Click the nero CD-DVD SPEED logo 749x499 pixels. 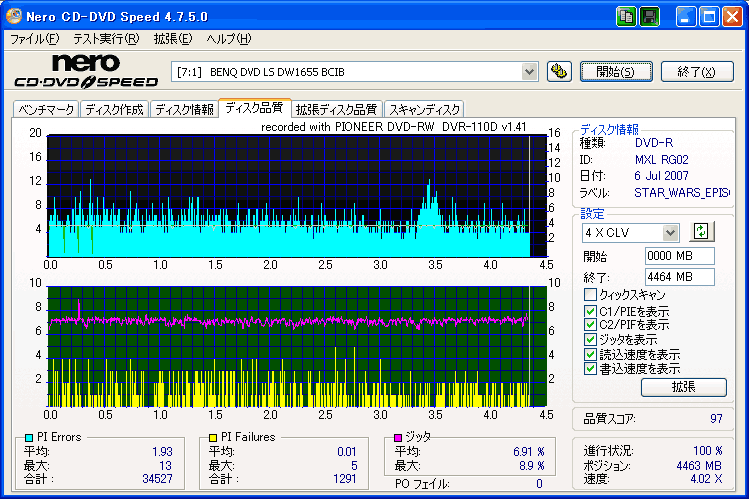coord(86,72)
